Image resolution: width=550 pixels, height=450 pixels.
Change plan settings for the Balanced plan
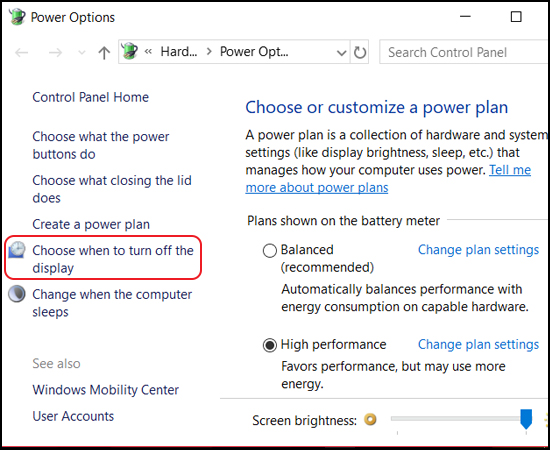478,250
